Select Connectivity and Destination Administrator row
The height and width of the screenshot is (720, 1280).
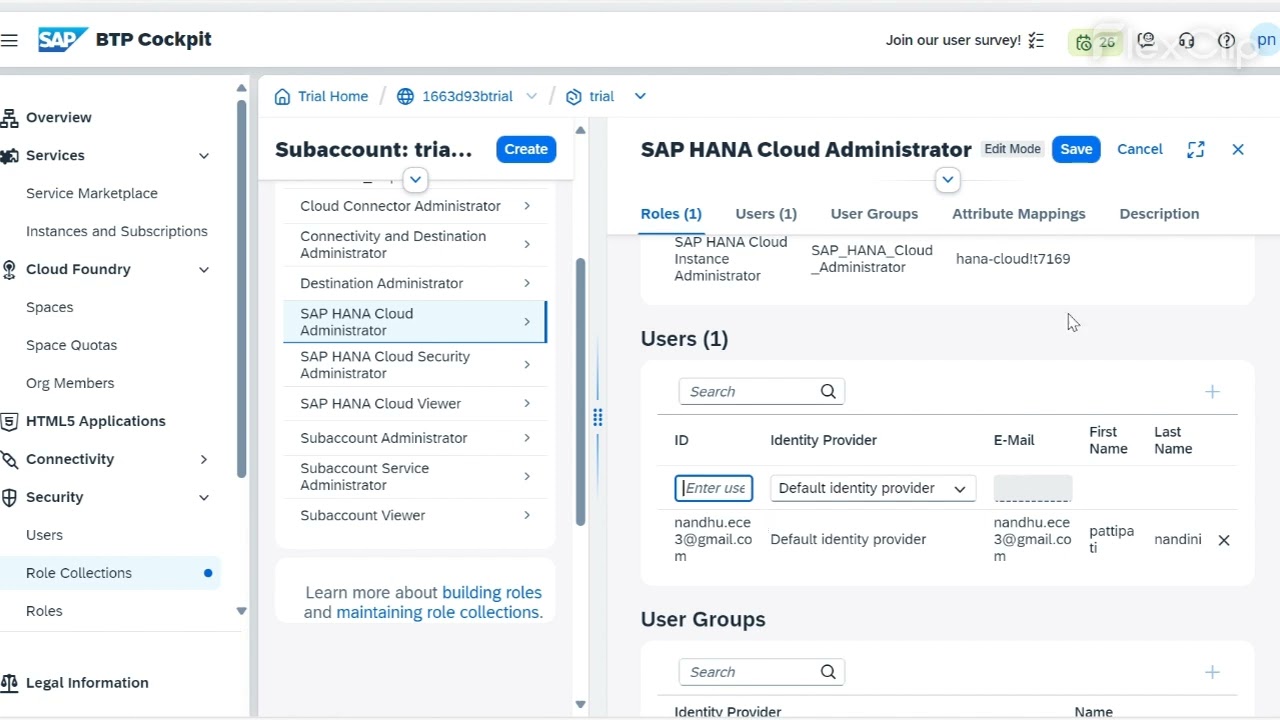click(x=415, y=245)
